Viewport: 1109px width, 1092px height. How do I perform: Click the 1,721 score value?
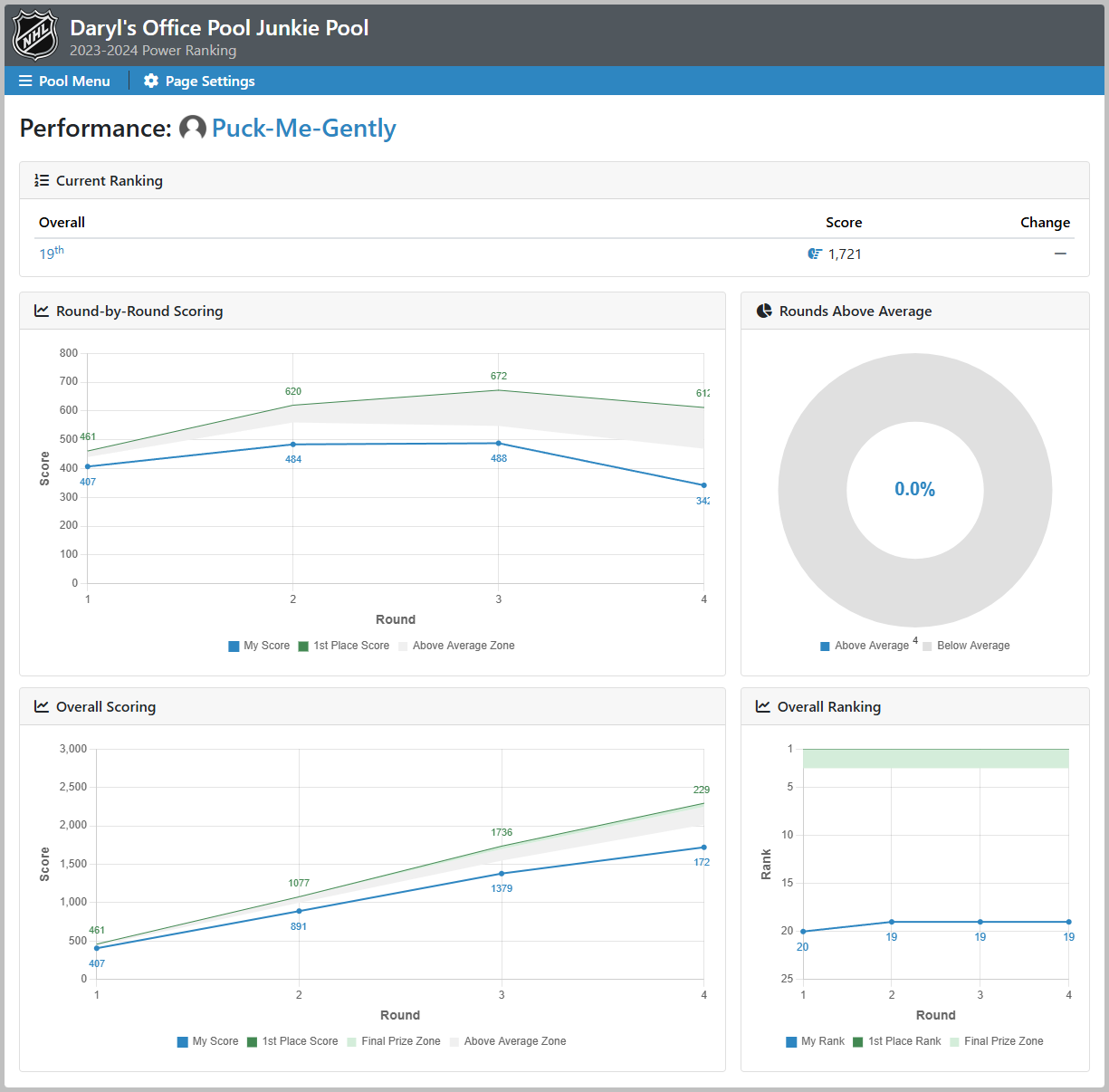pos(845,254)
